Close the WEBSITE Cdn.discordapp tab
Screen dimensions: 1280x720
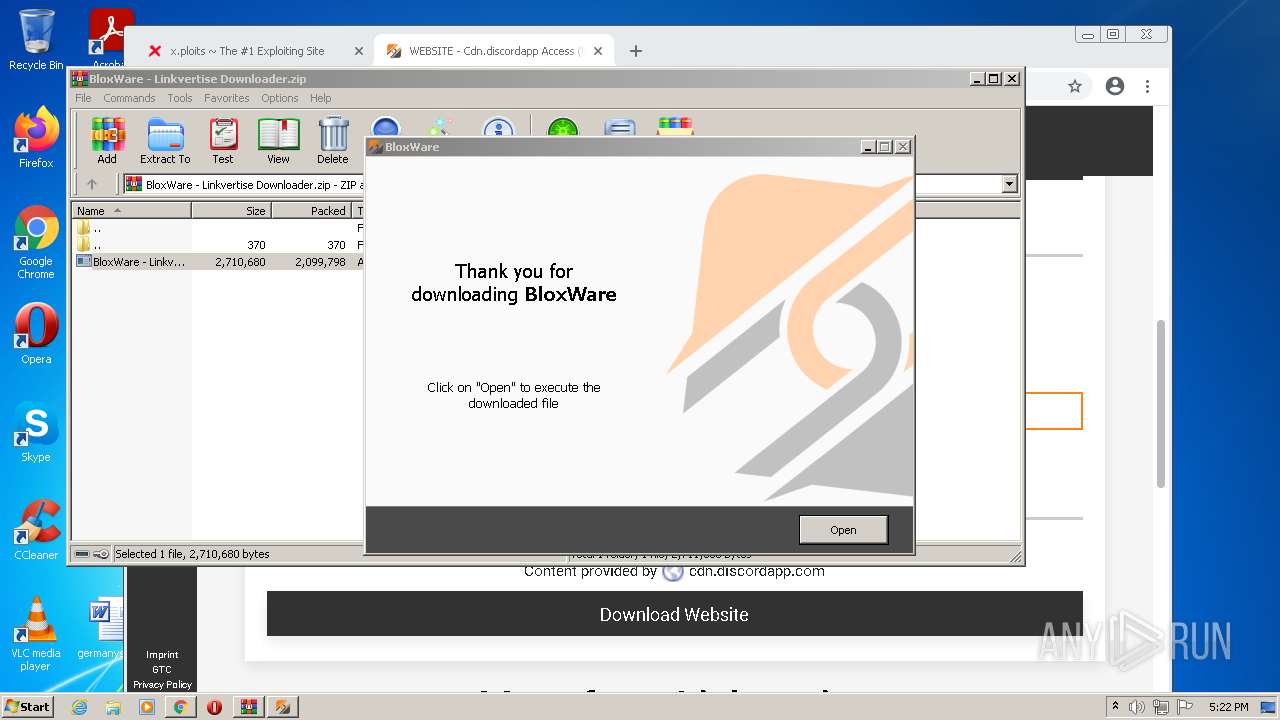tap(598, 51)
